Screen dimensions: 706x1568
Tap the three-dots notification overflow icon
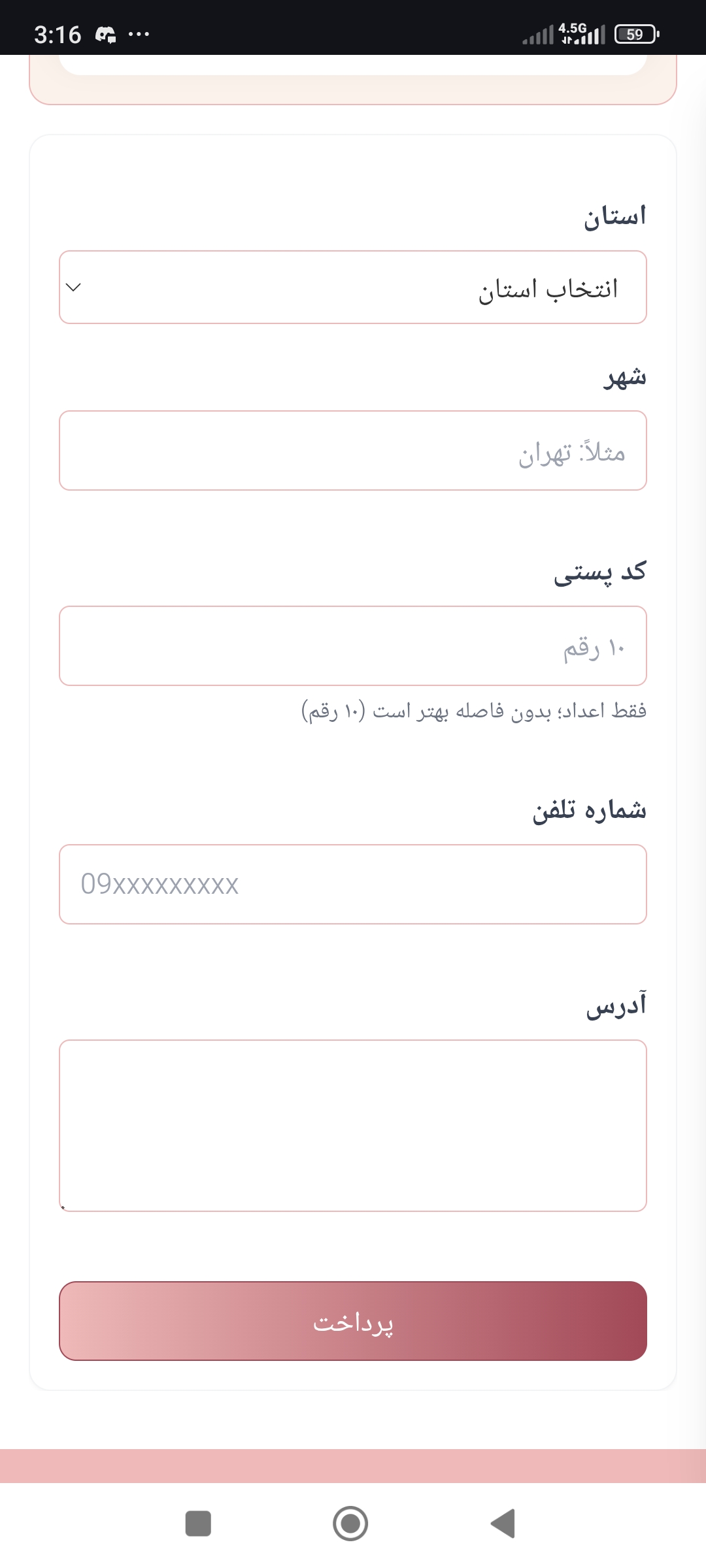click(x=139, y=34)
